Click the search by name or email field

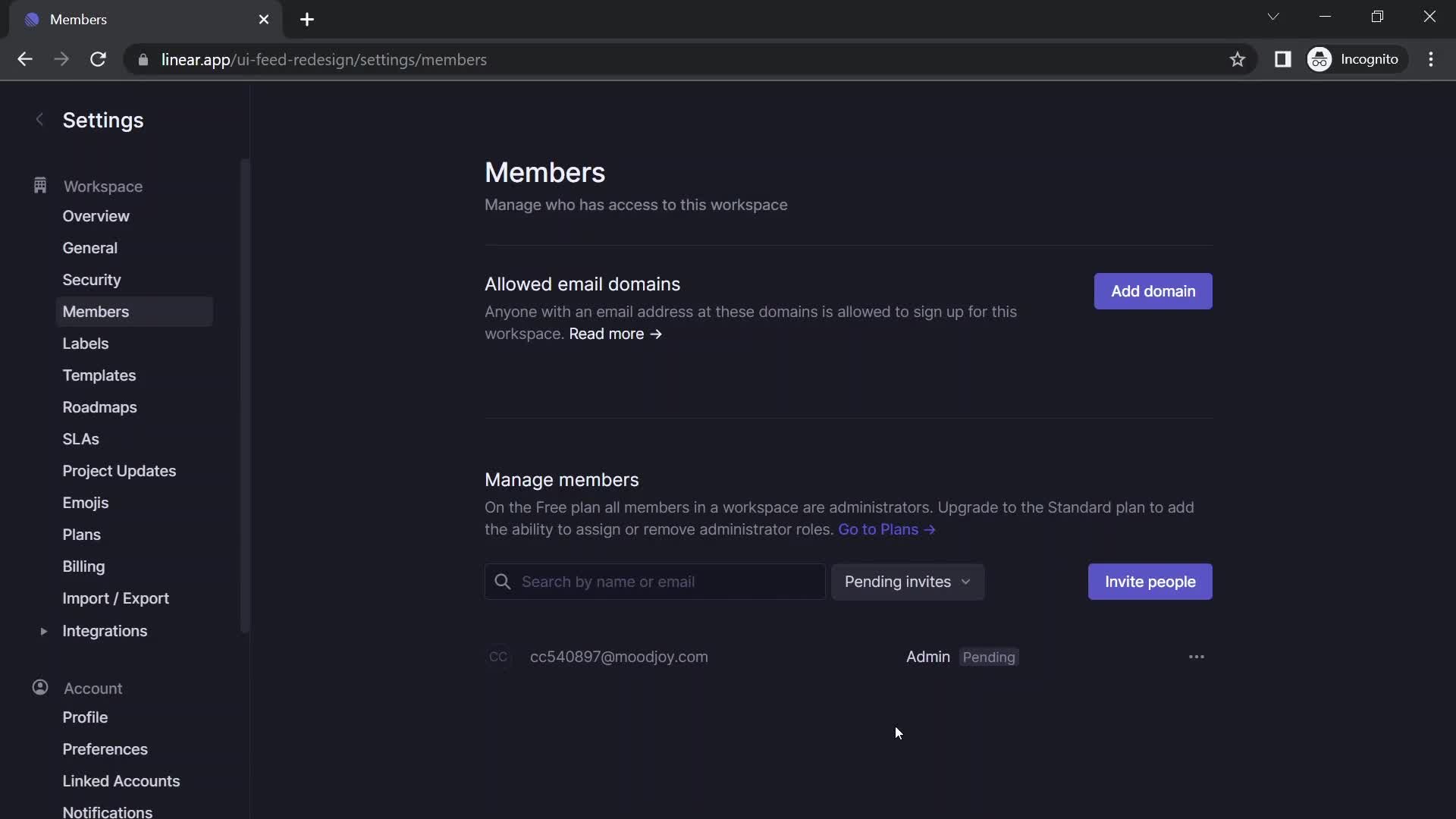tap(655, 582)
